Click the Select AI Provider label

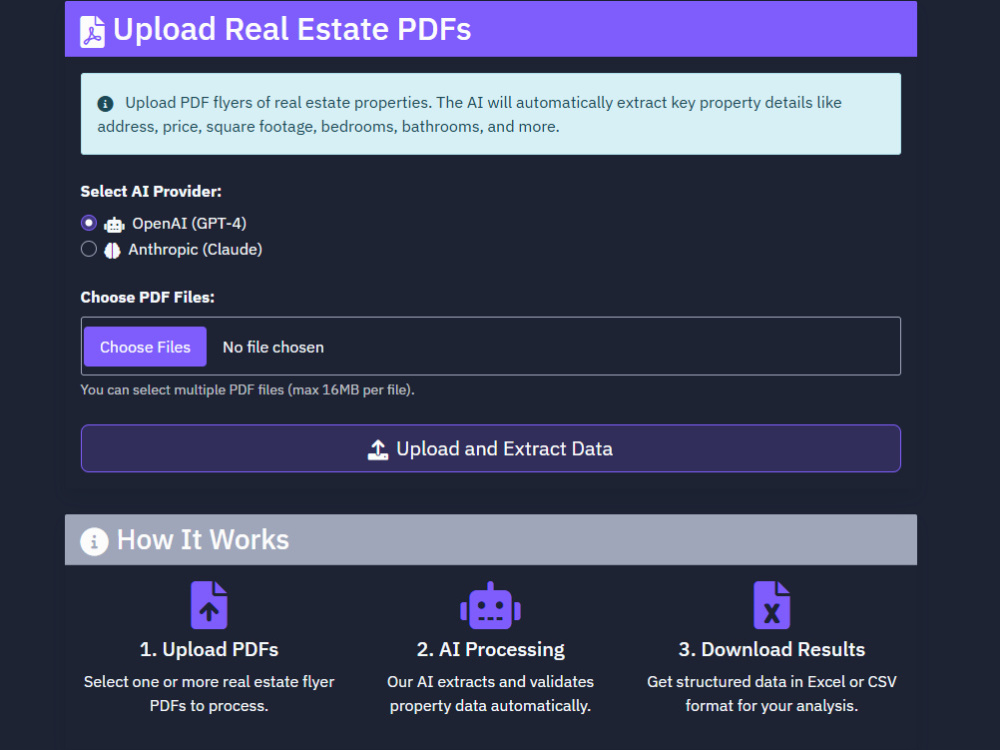coord(151,191)
